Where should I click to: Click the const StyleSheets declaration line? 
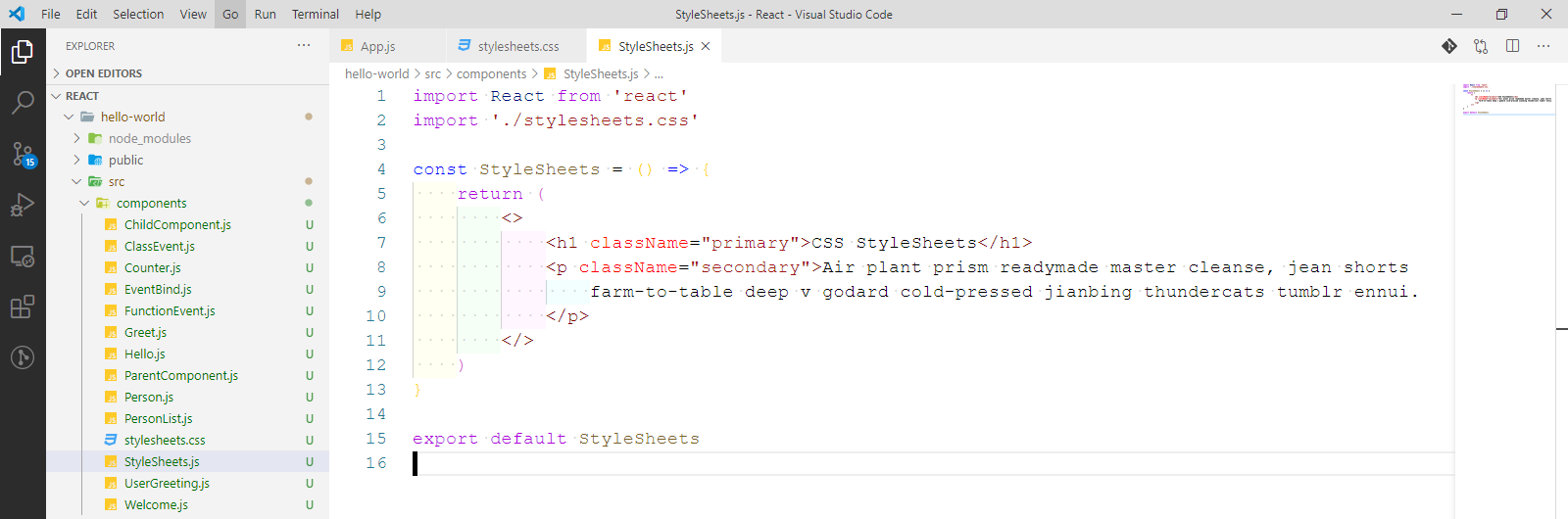click(x=562, y=169)
